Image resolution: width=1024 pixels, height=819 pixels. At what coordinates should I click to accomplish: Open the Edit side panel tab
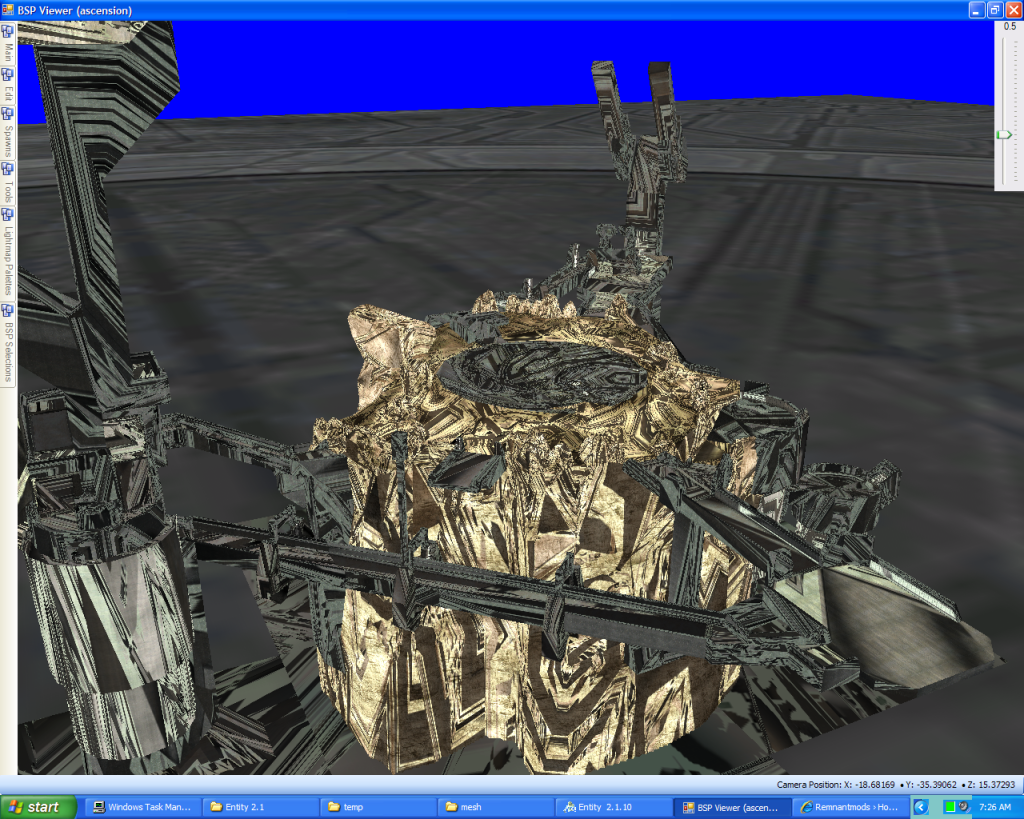[8, 85]
